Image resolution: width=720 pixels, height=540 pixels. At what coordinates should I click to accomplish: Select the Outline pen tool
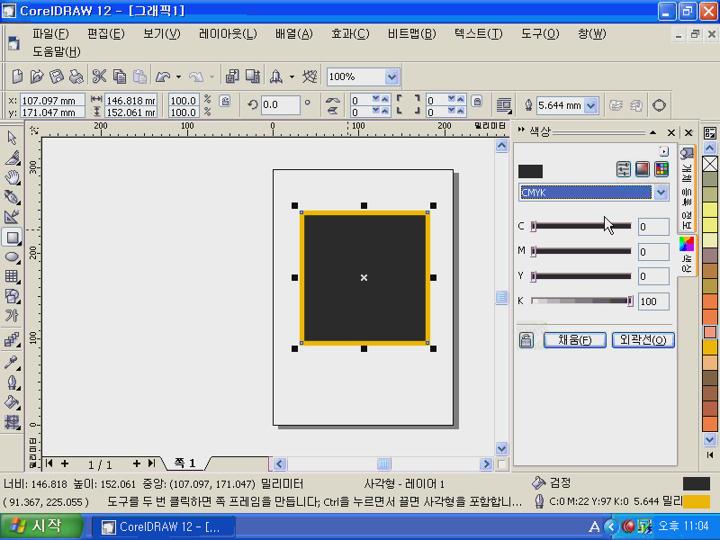[x=12, y=382]
